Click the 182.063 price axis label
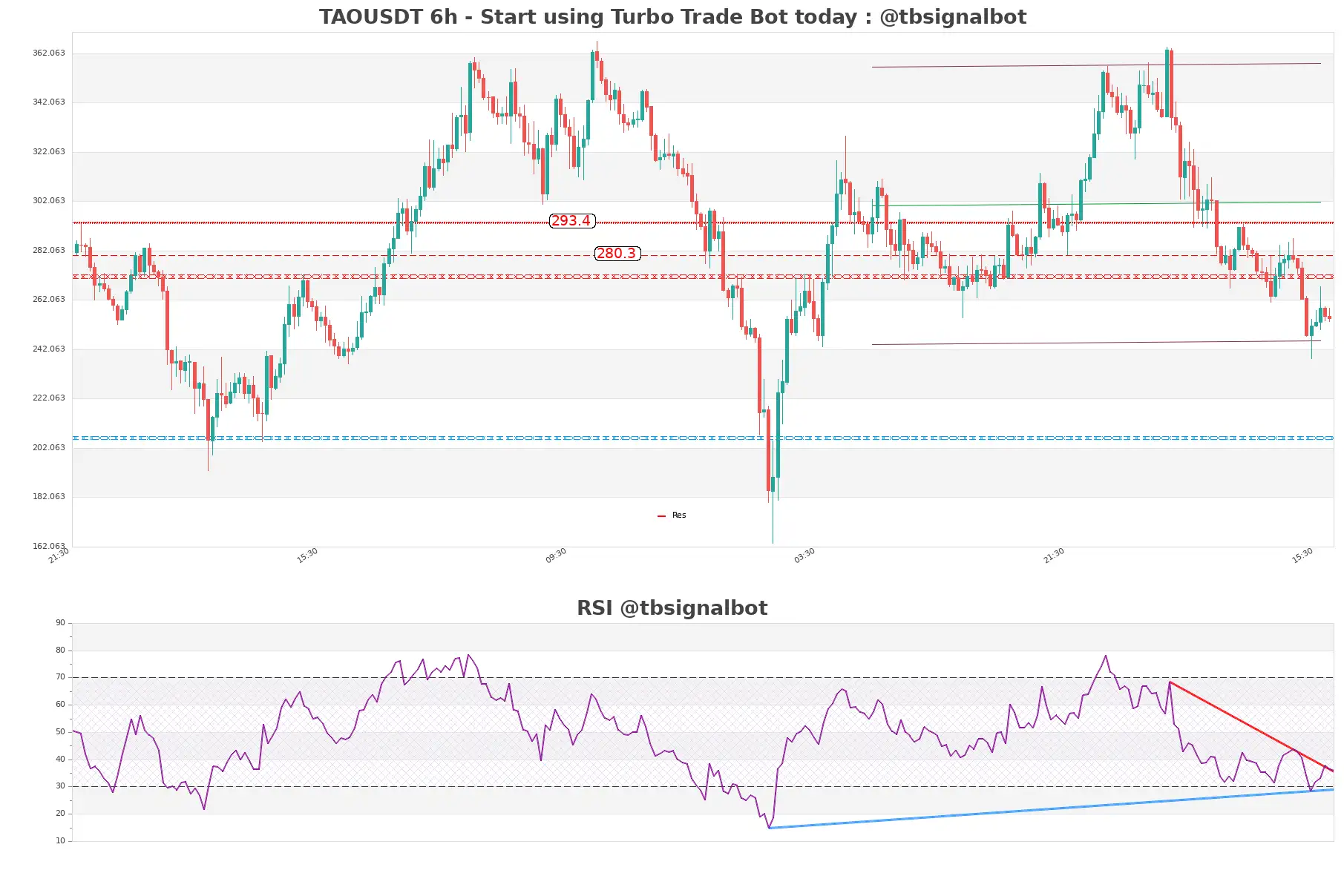Image resolution: width=1344 pixels, height=896 pixels. [49, 497]
